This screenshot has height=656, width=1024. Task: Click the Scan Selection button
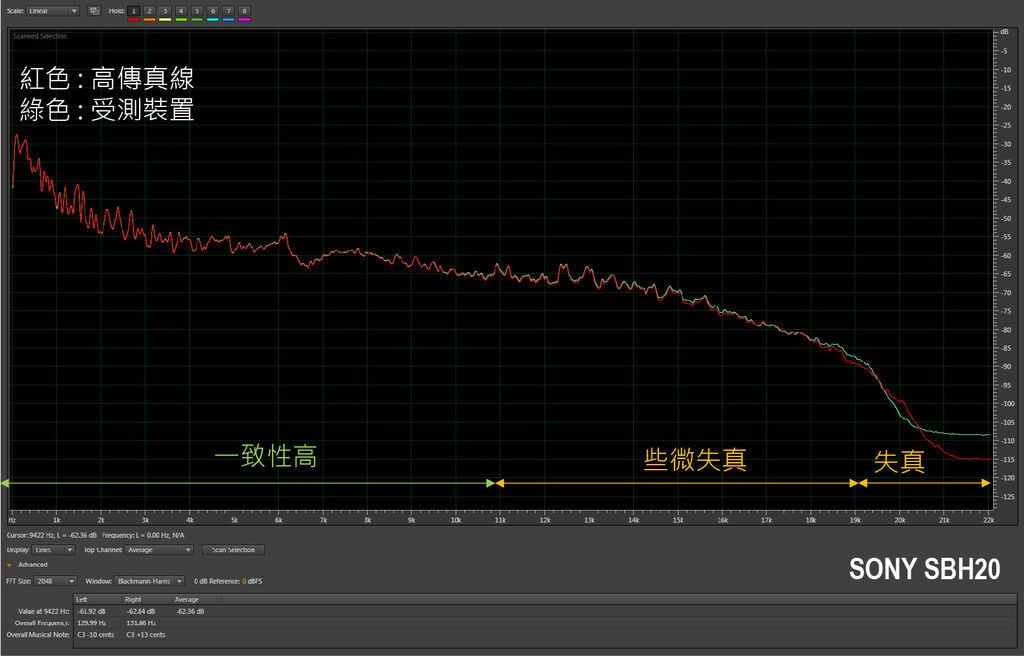tap(234, 550)
